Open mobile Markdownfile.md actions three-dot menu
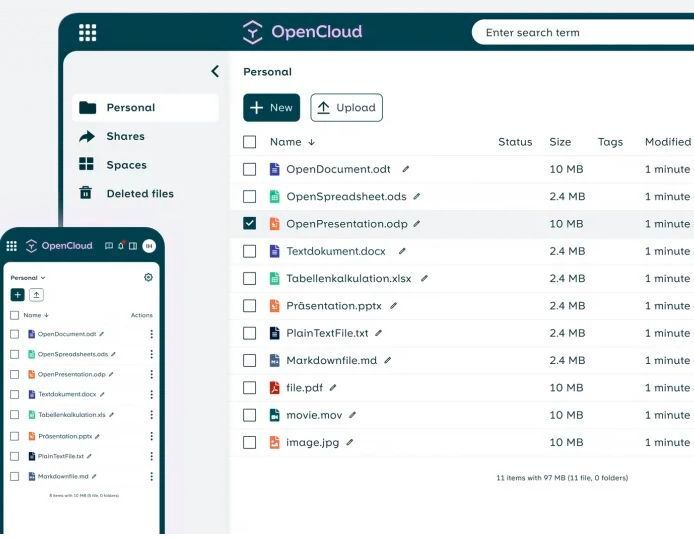This screenshot has height=538, width=694. 151,477
